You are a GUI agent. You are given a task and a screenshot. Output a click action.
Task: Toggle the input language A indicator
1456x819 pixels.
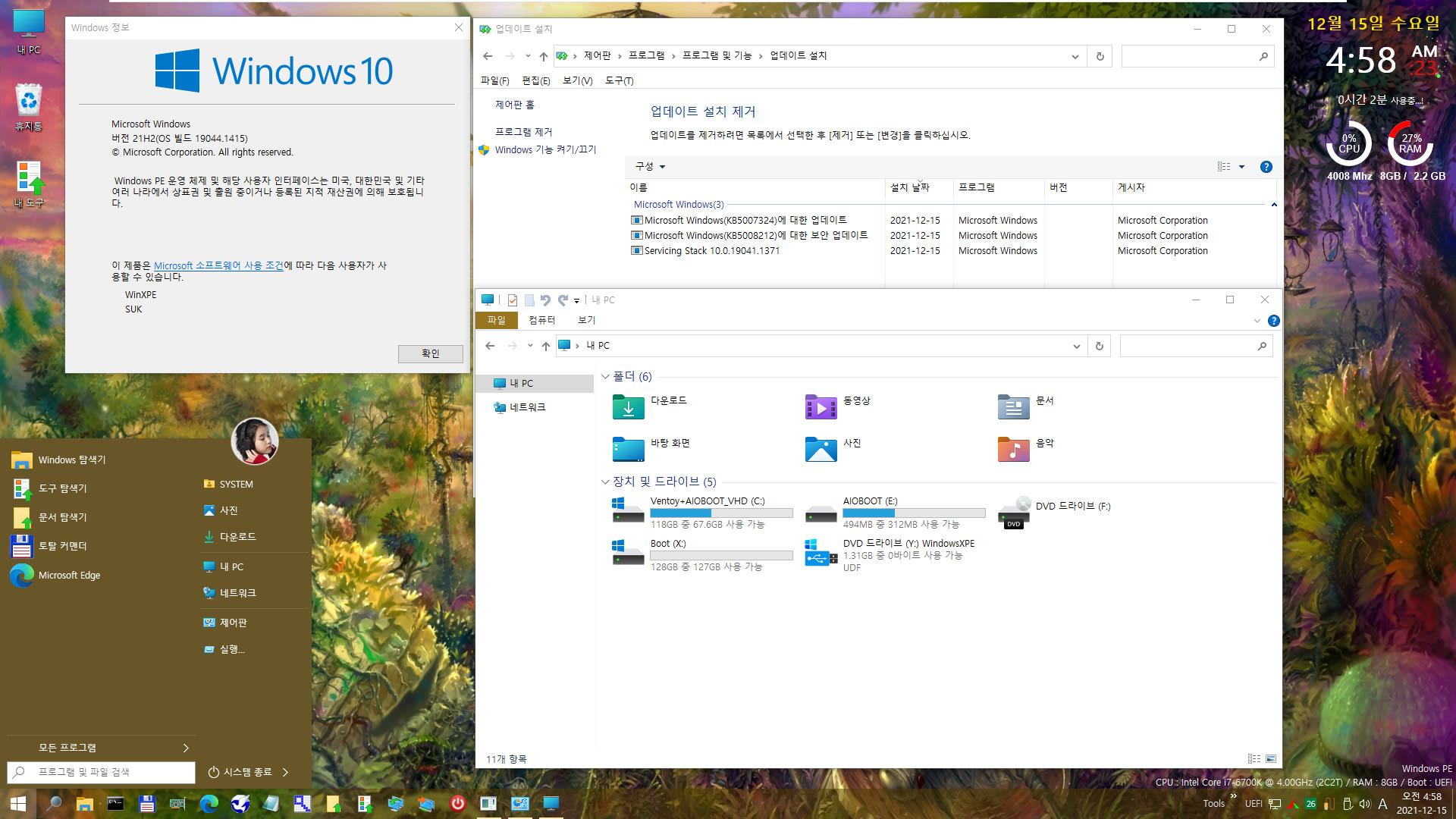click(1382, 805)
